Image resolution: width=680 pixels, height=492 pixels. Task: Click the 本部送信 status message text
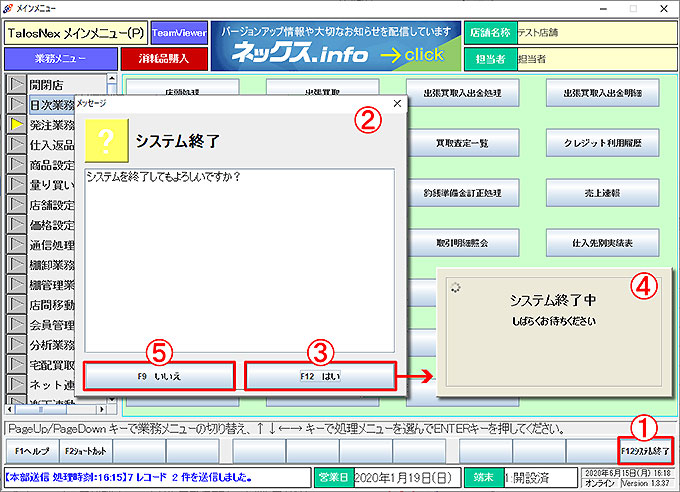[x=129, y=478]
